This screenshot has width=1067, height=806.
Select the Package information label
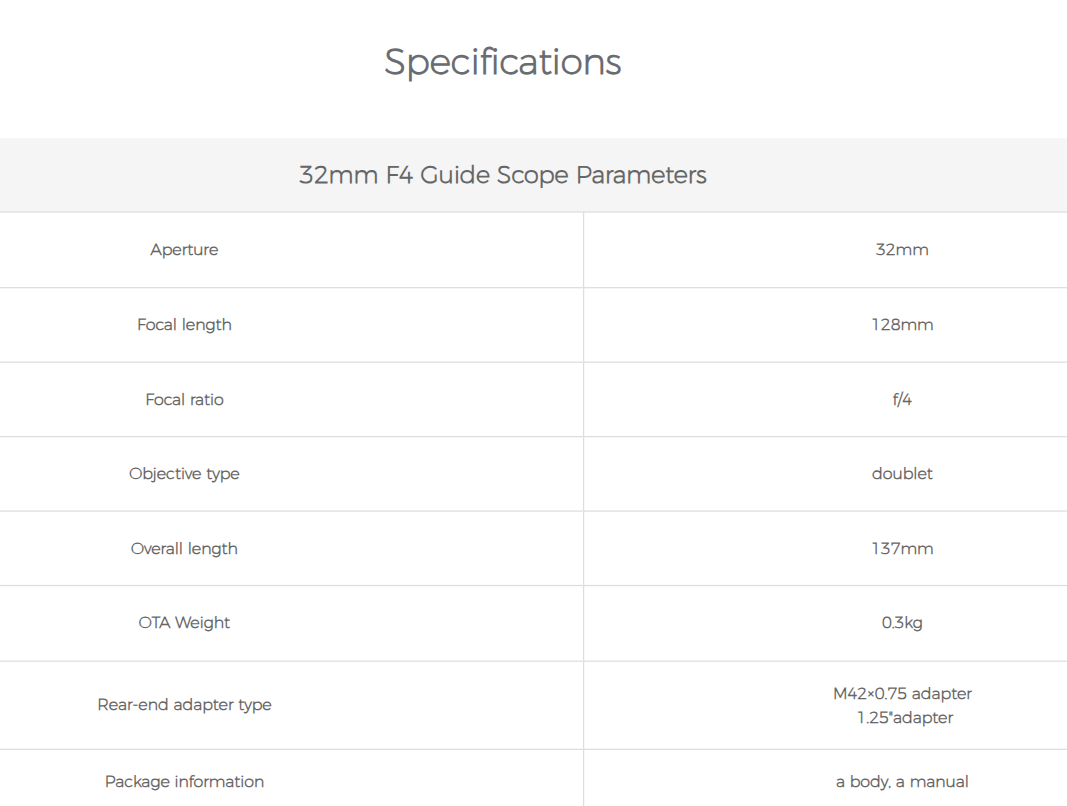click(x=184, y=782)
